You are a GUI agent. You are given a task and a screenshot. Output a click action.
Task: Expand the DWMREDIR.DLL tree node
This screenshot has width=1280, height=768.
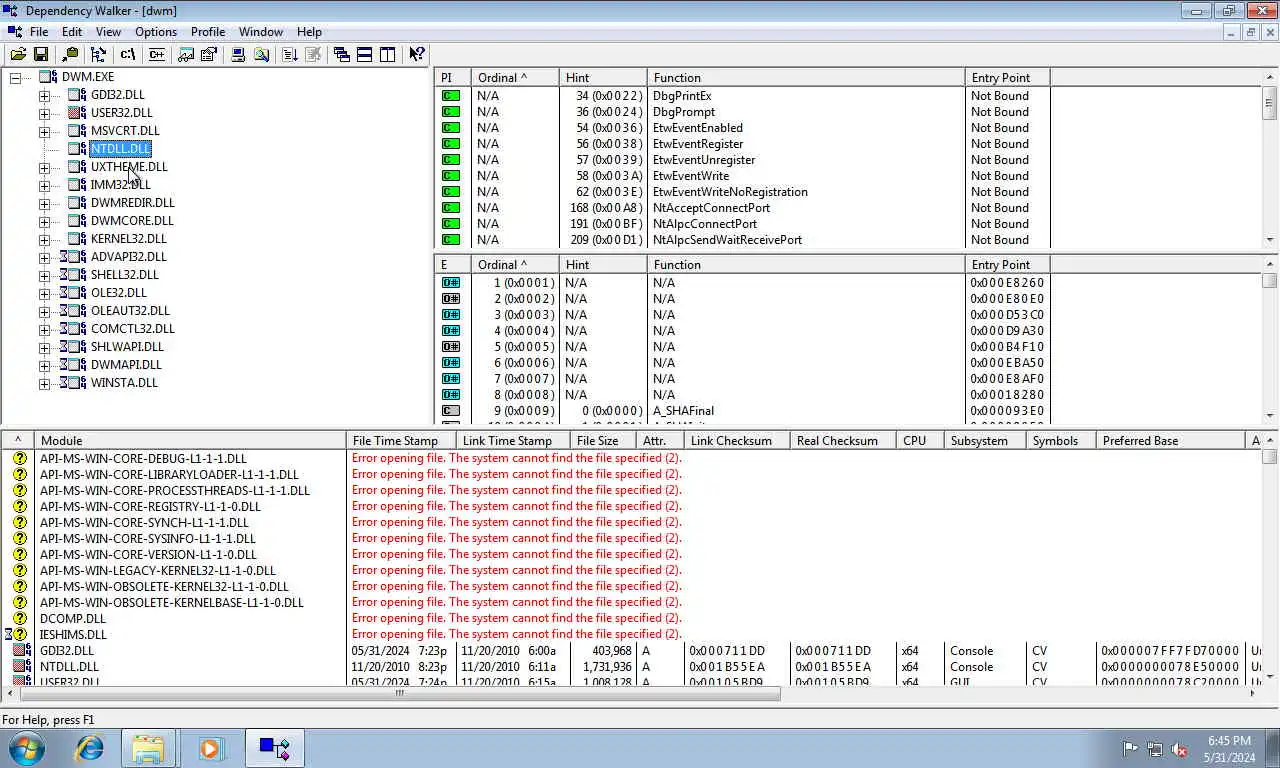pos(44,204)
